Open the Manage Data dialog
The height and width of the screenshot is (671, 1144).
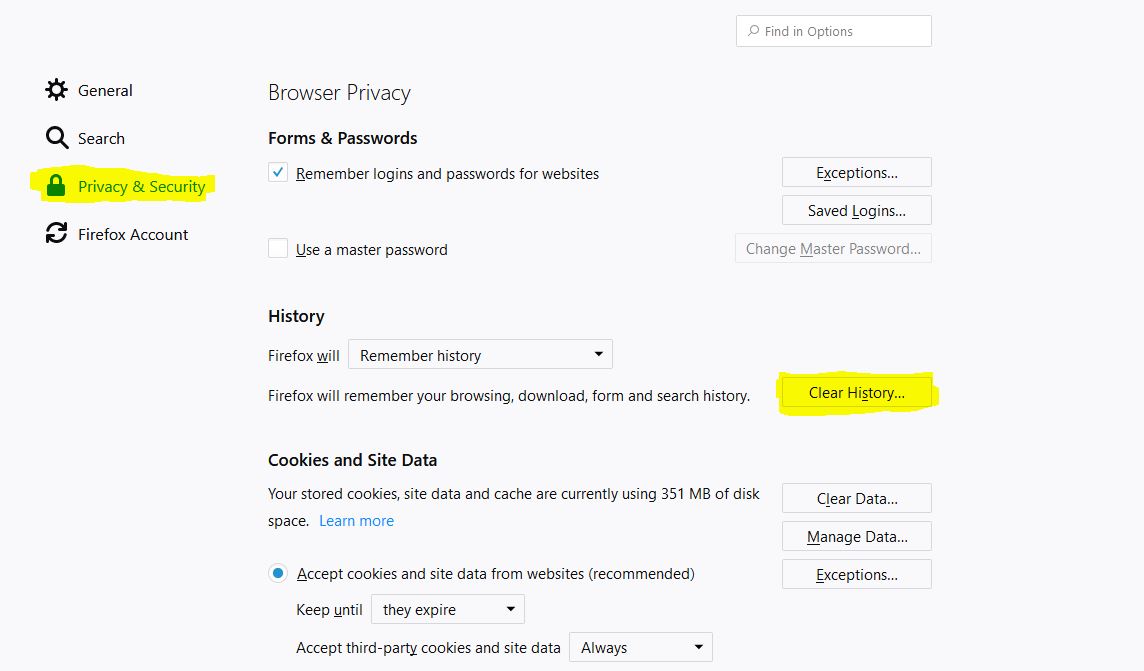click(856, 536)
